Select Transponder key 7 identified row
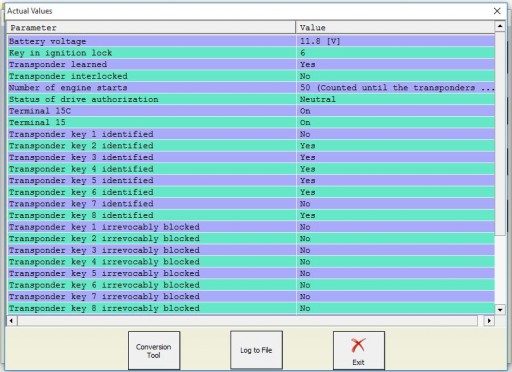The height and width of the screenshot is (372, 512). pos(251,204)
